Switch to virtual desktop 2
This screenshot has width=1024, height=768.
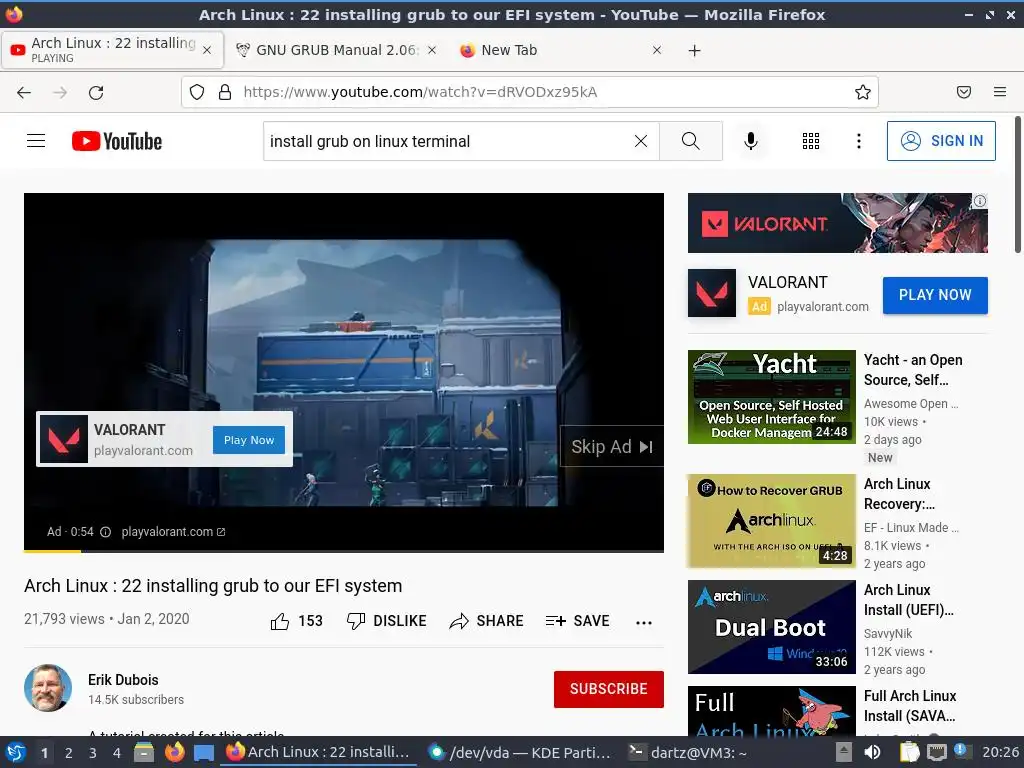69,753
